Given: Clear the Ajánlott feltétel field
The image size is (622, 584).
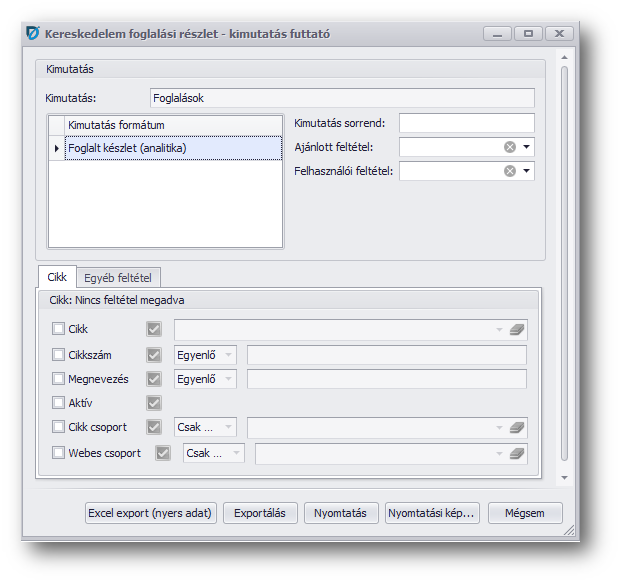Looking at the screenshot, I should [x=510, y=147].
